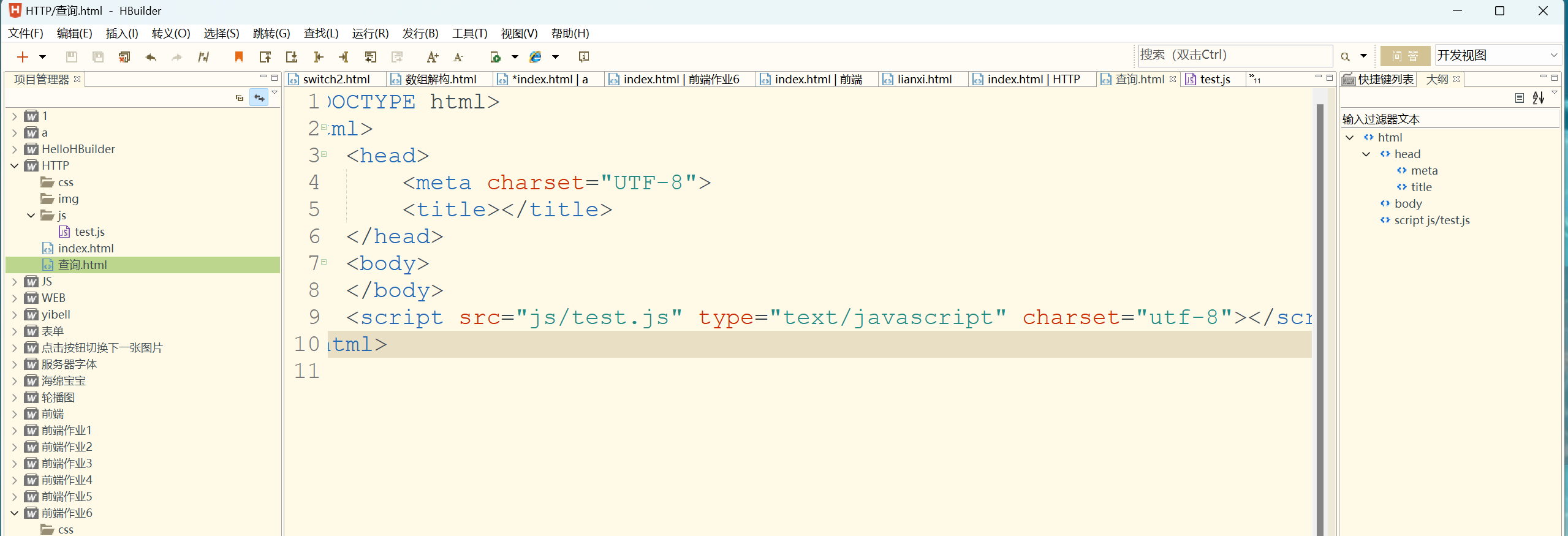Click the search magnifier icon
Screen dimensions: 1568x536
tap(1346, 56)
